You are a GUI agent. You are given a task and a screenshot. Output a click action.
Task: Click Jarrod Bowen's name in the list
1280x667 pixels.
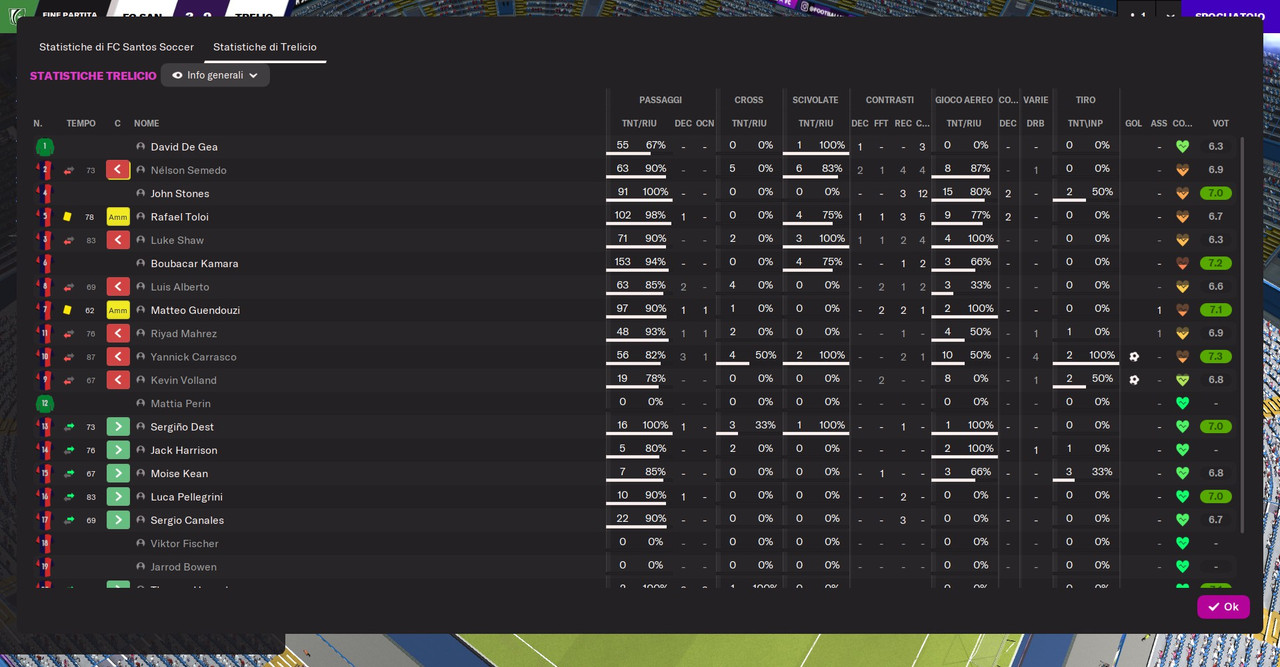pos(185,567)
